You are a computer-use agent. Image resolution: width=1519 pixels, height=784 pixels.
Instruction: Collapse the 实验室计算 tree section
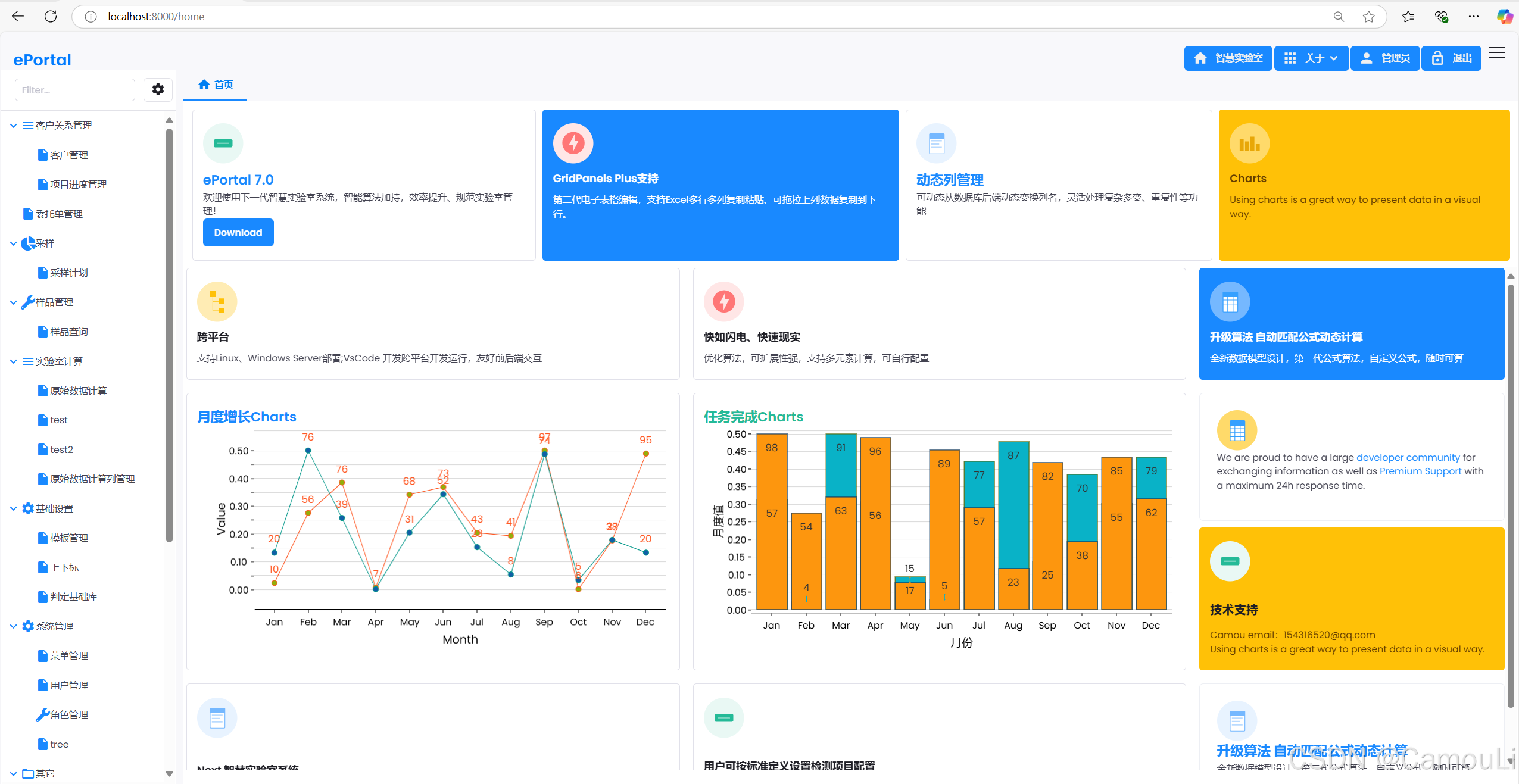point(13,361)
